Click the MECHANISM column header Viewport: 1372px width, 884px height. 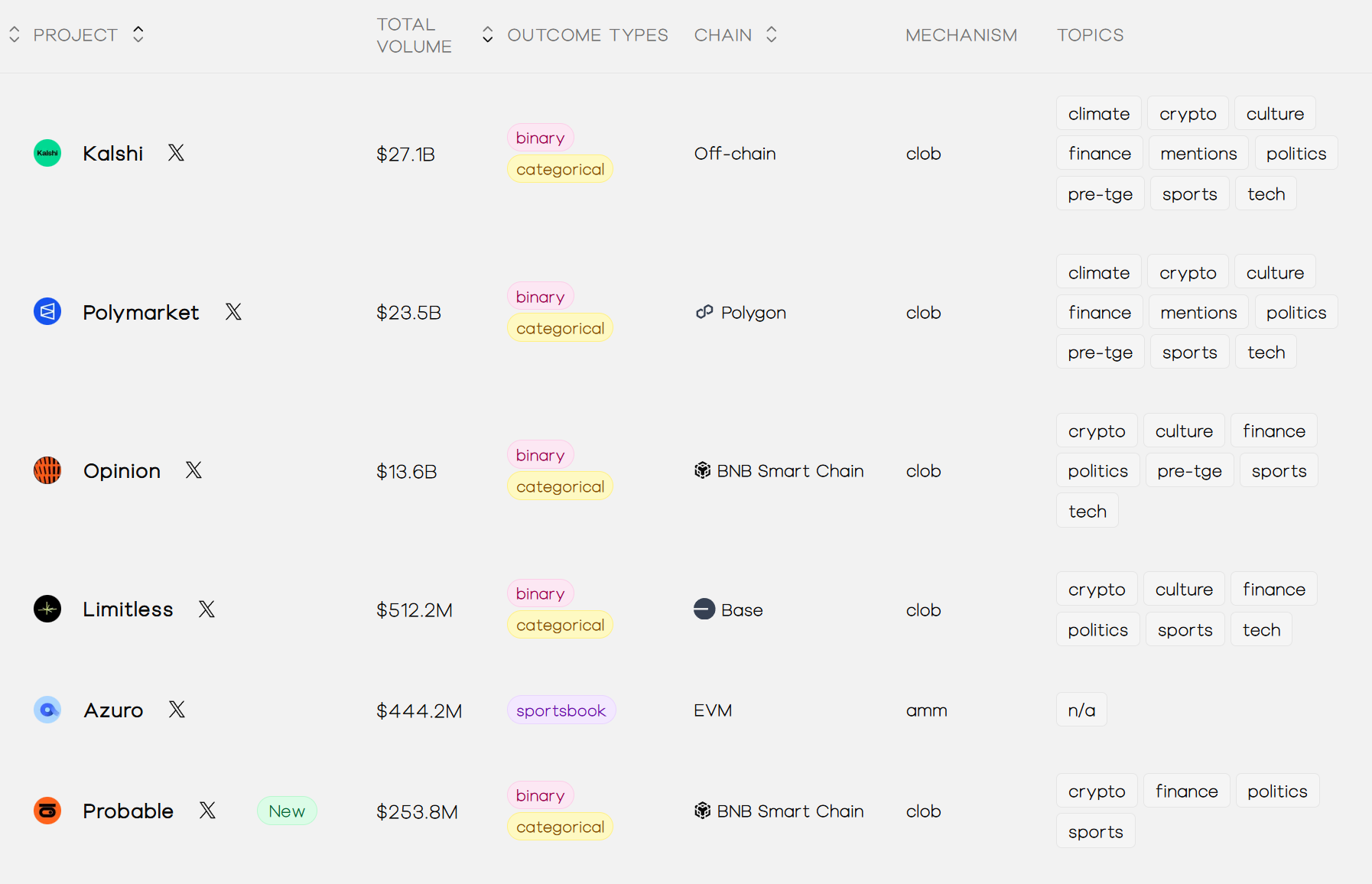pos(961,35)
